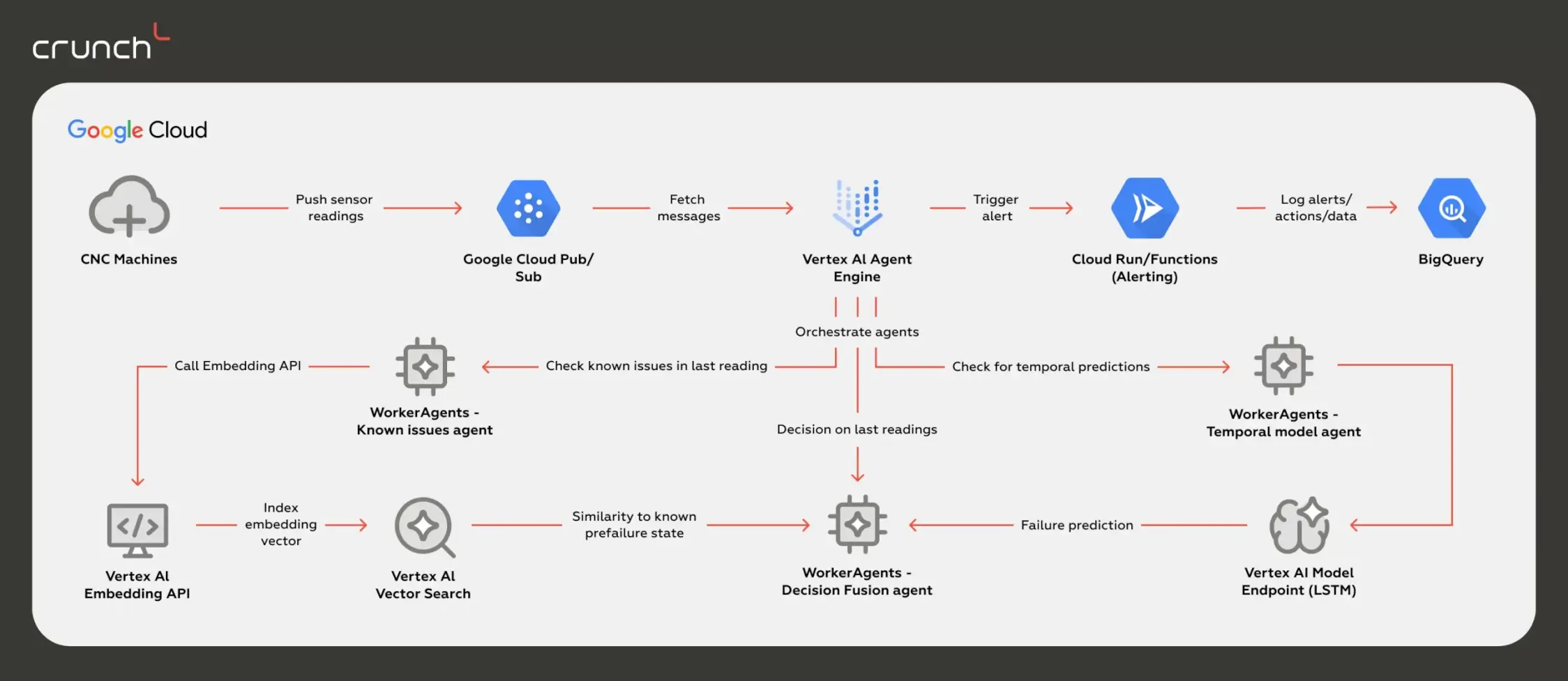Click the 'Fetch messages' arrow label
Image resolution: width=1568 pixels, height=681 pixels.
point(688,208)
